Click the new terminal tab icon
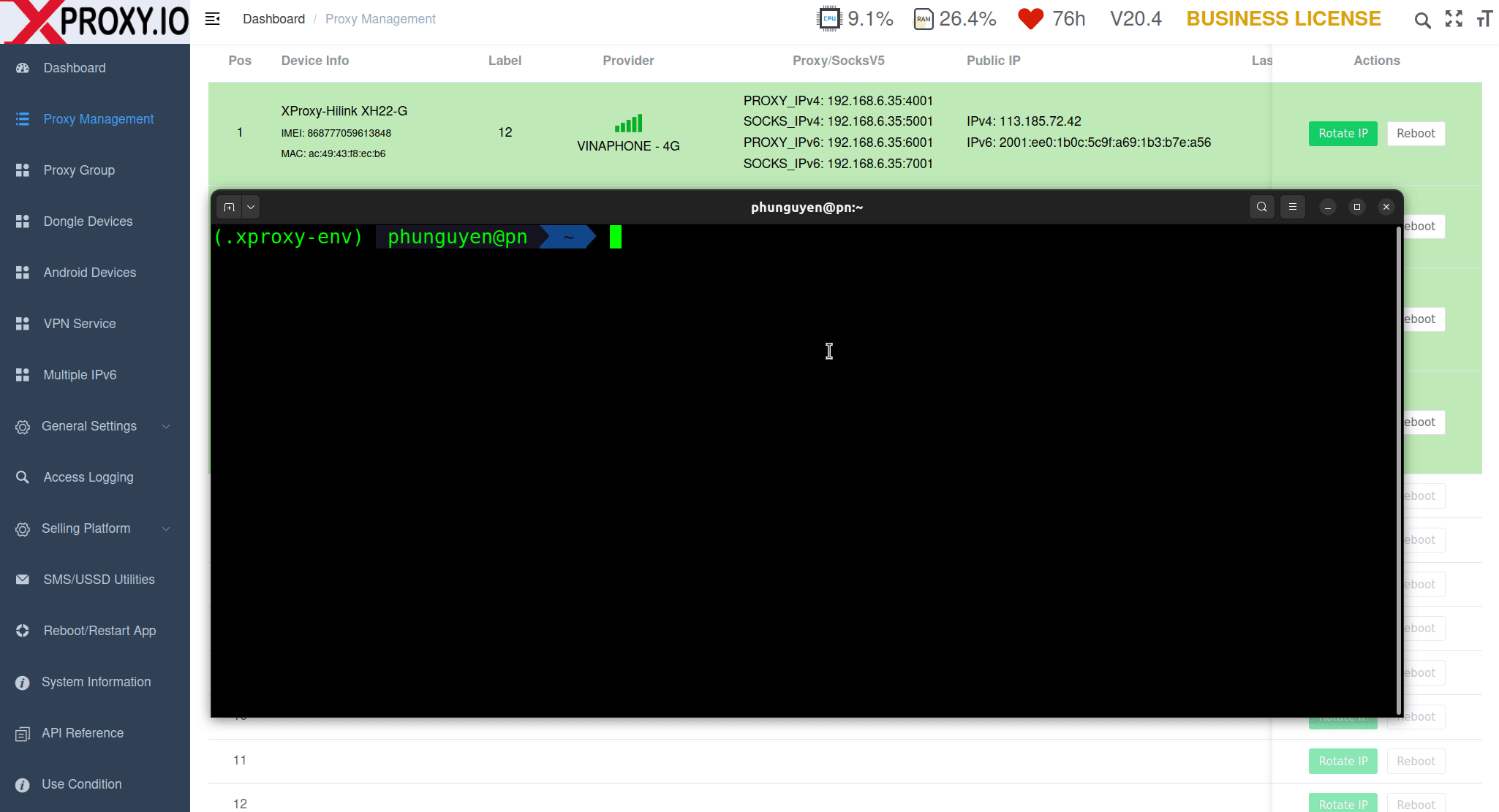This screenshot has width=1499, height=812. [229, 207]
